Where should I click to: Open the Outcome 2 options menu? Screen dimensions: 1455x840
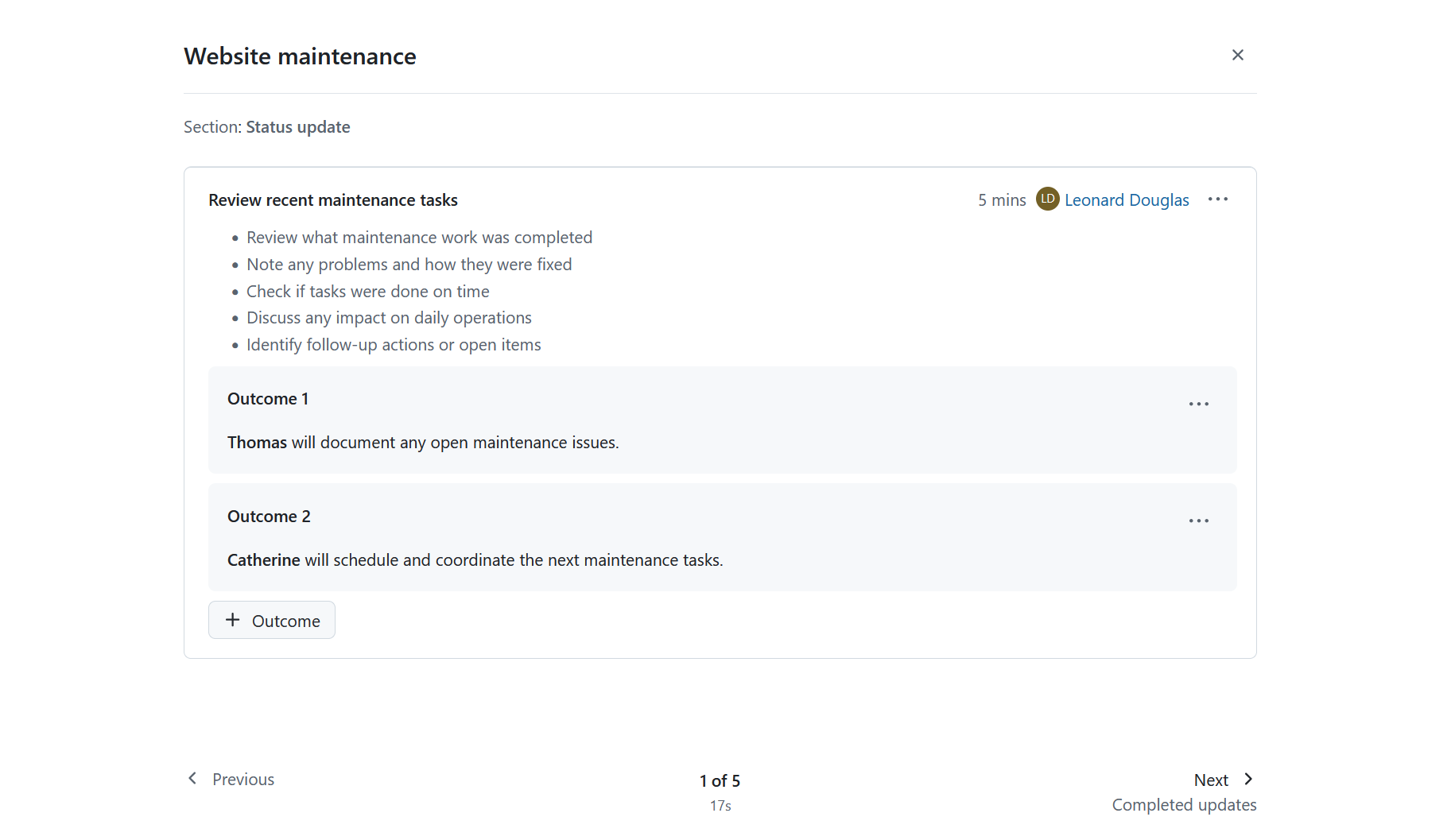1198,521
